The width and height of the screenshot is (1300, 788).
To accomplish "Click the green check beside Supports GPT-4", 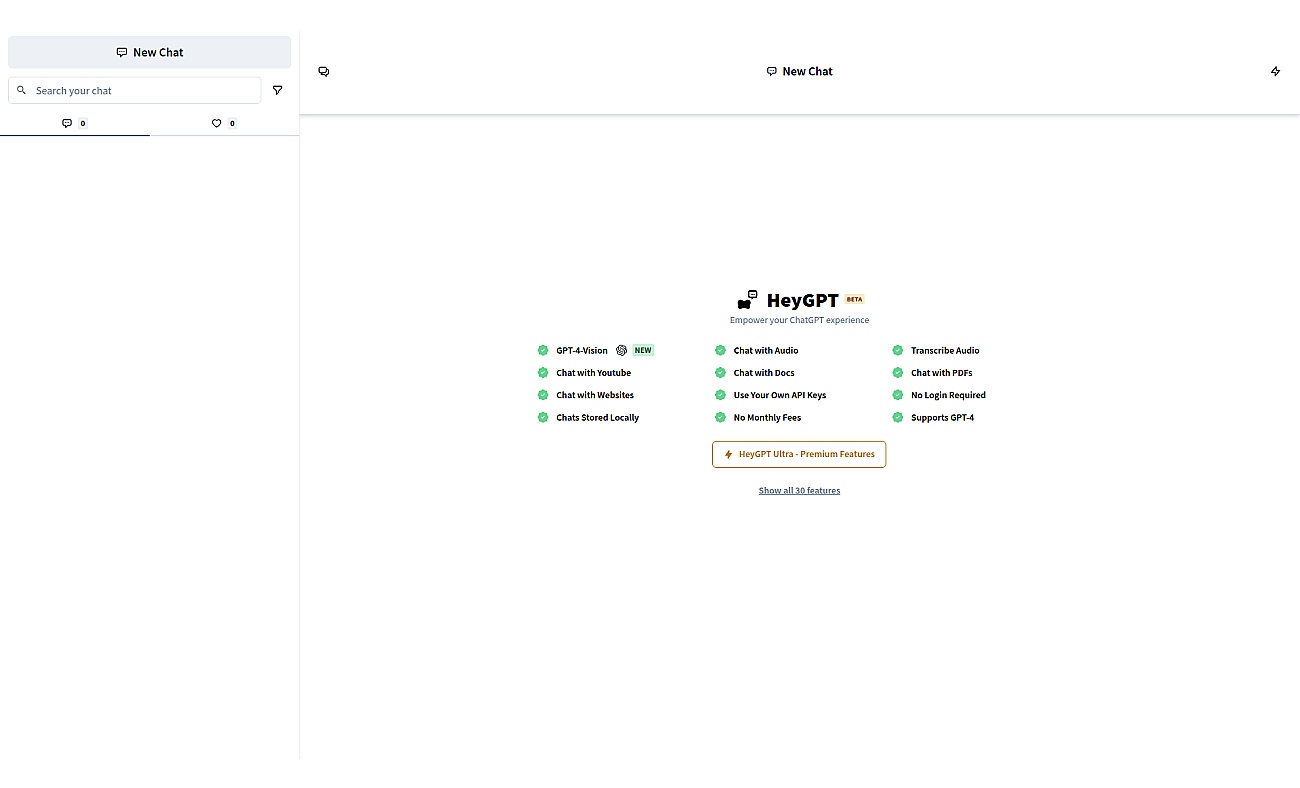I will coord(898,418).
